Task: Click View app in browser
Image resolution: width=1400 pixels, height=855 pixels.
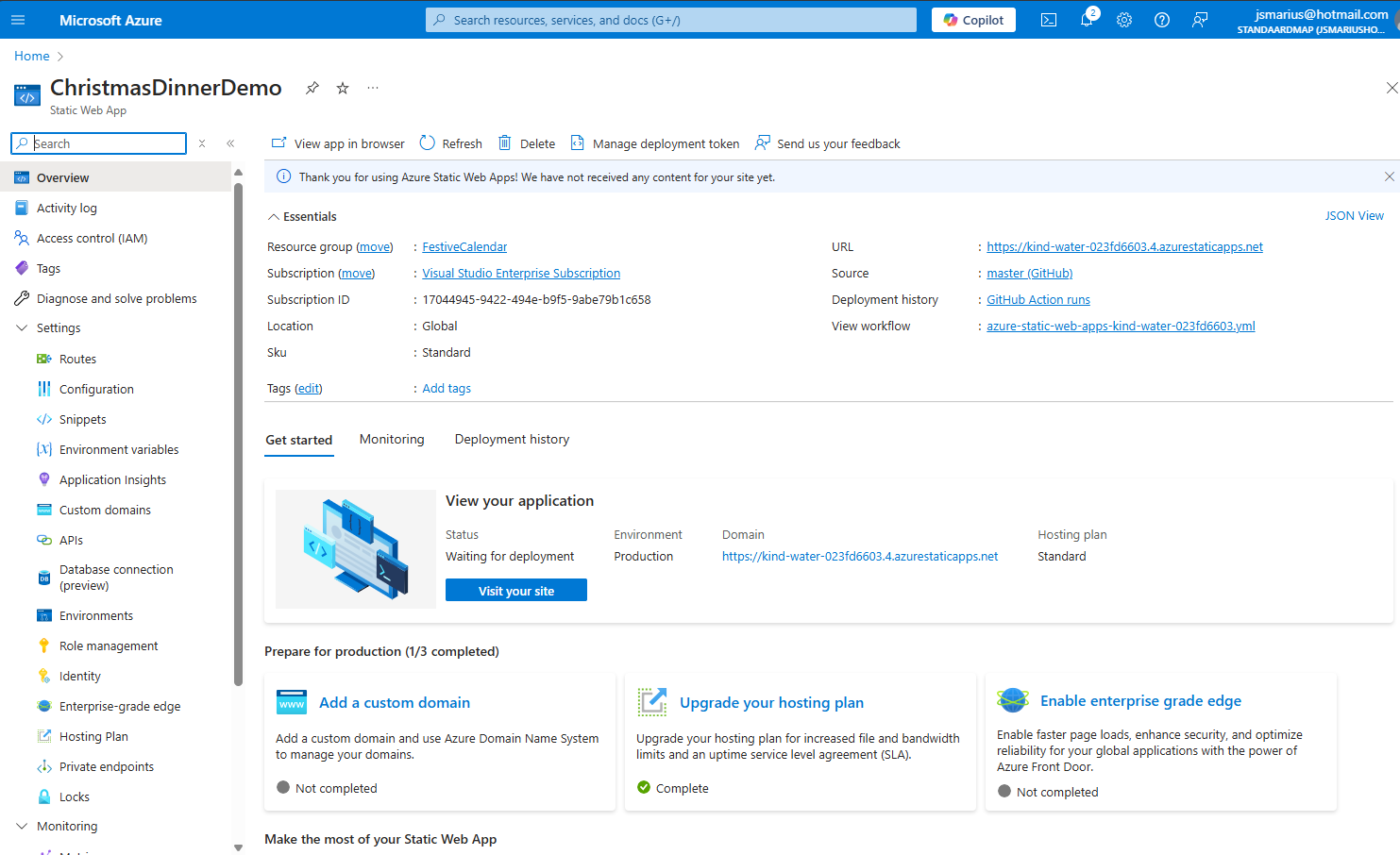Action: coord(338,143)
